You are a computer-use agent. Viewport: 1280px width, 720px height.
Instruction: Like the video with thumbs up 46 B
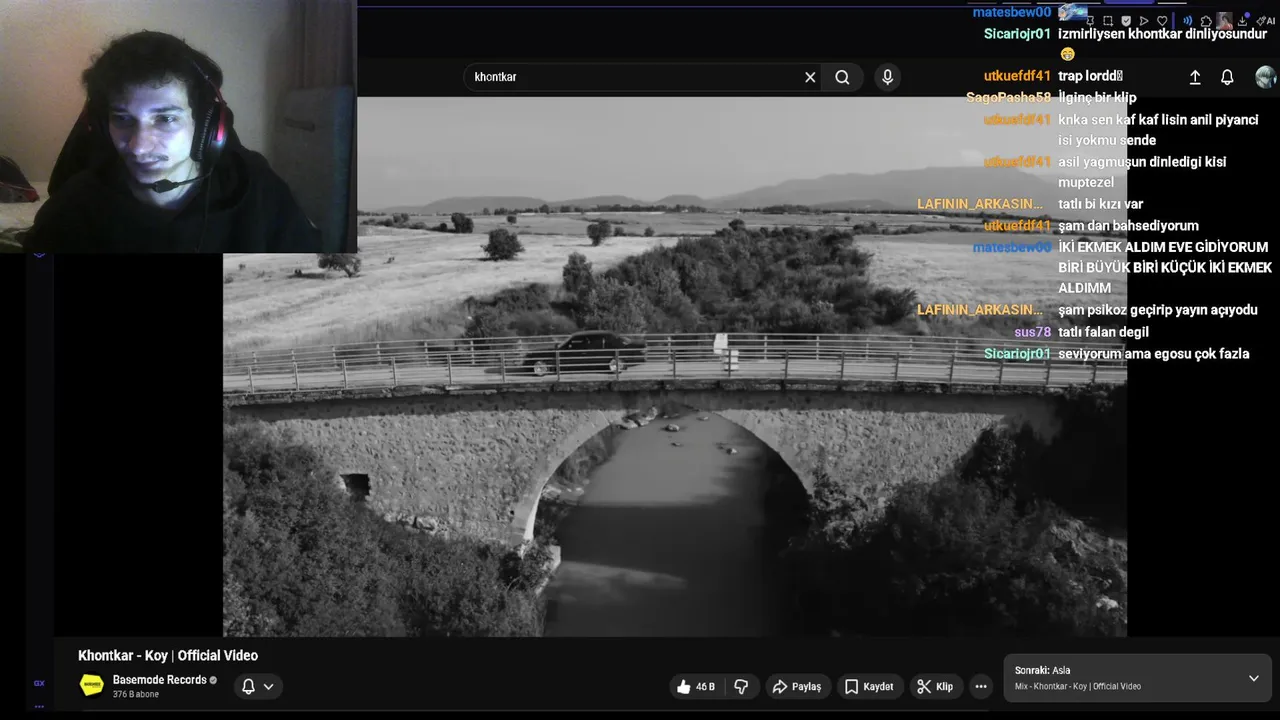click(x=696, y=687)
